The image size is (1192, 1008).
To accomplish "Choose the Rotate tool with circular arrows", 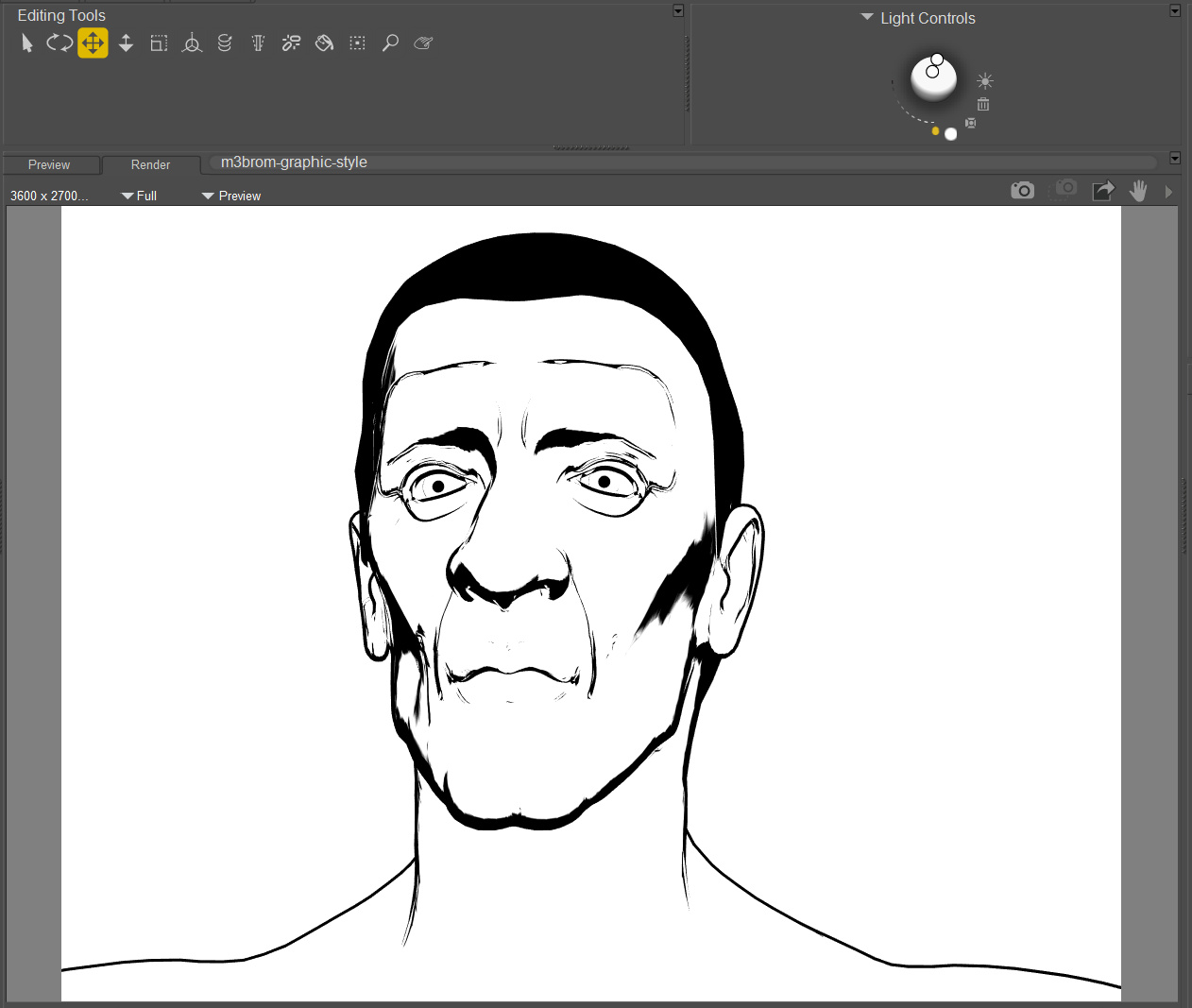I will coord(60,43).
